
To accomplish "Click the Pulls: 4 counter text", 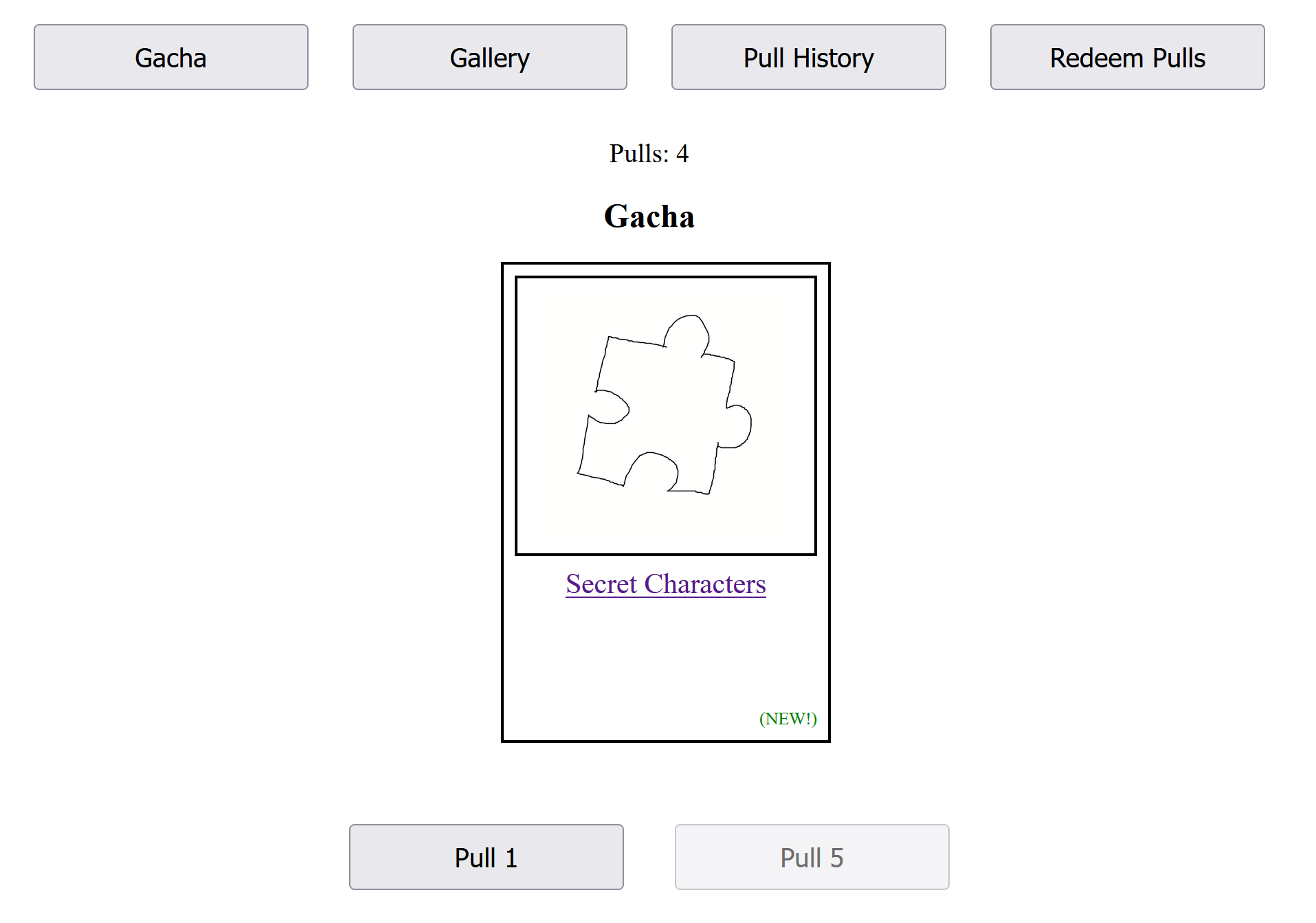I will coord(649,153).
